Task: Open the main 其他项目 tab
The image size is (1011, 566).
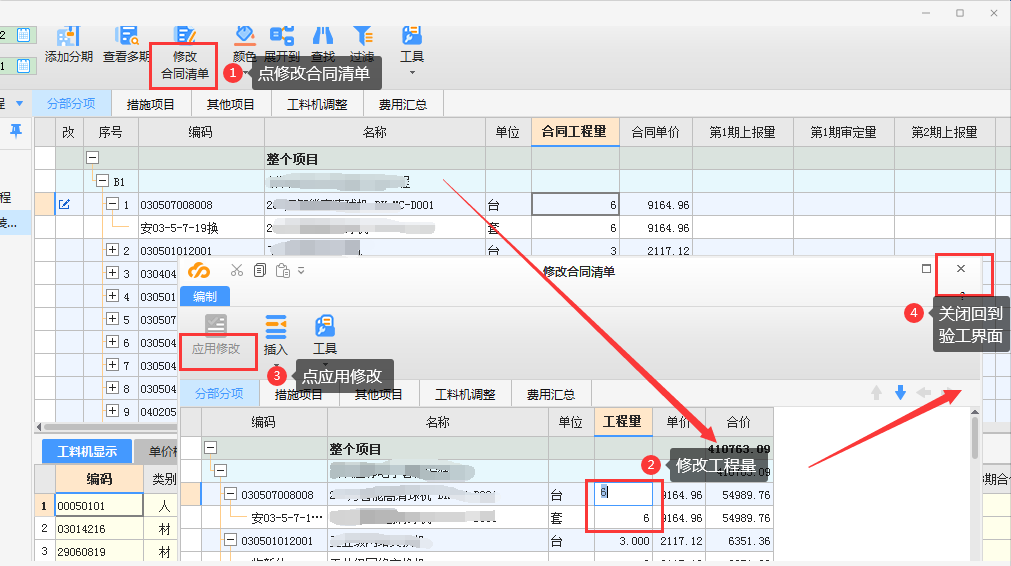Action: [230, 104]
